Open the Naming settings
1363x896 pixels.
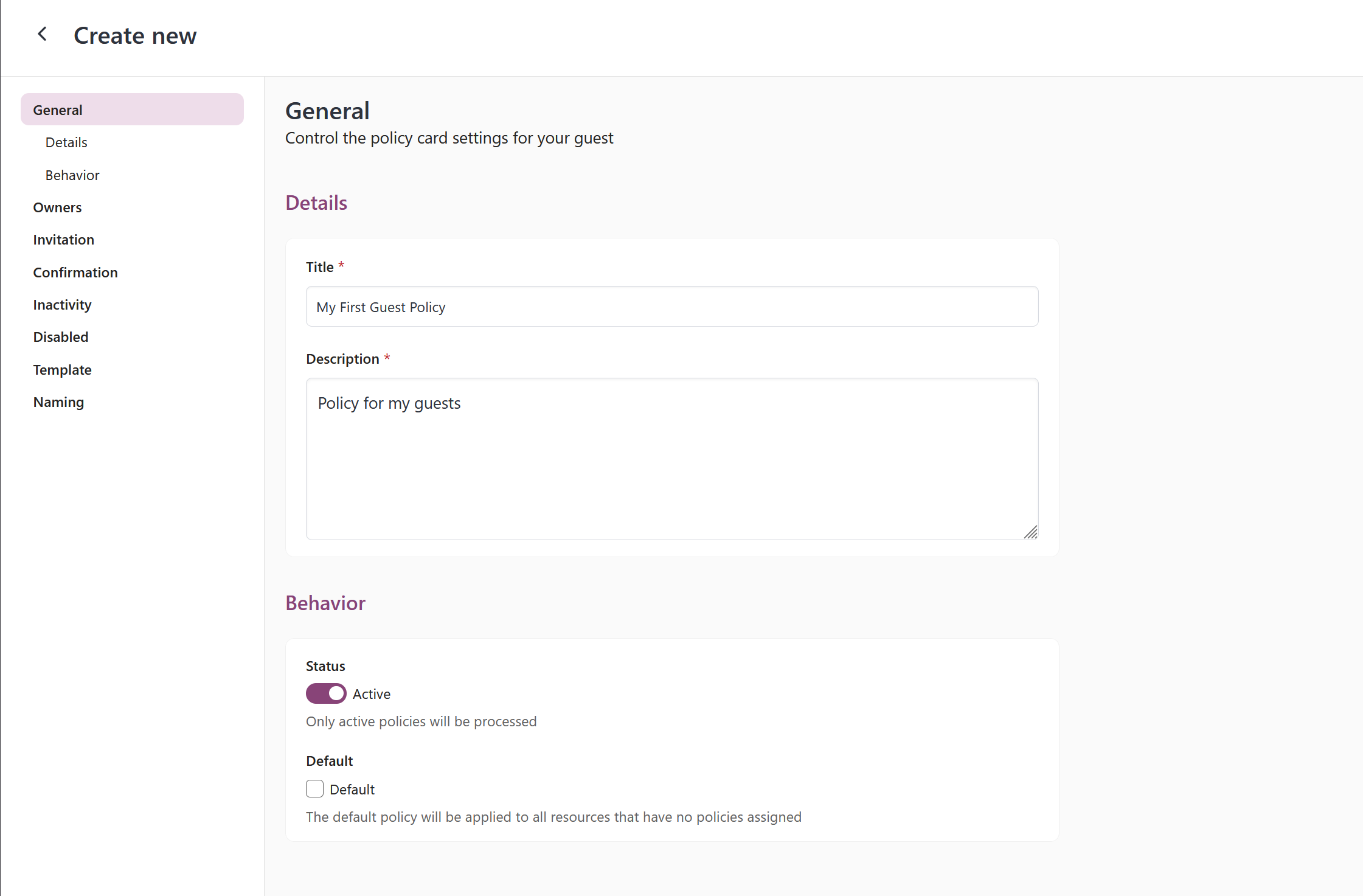click(58, 401)
